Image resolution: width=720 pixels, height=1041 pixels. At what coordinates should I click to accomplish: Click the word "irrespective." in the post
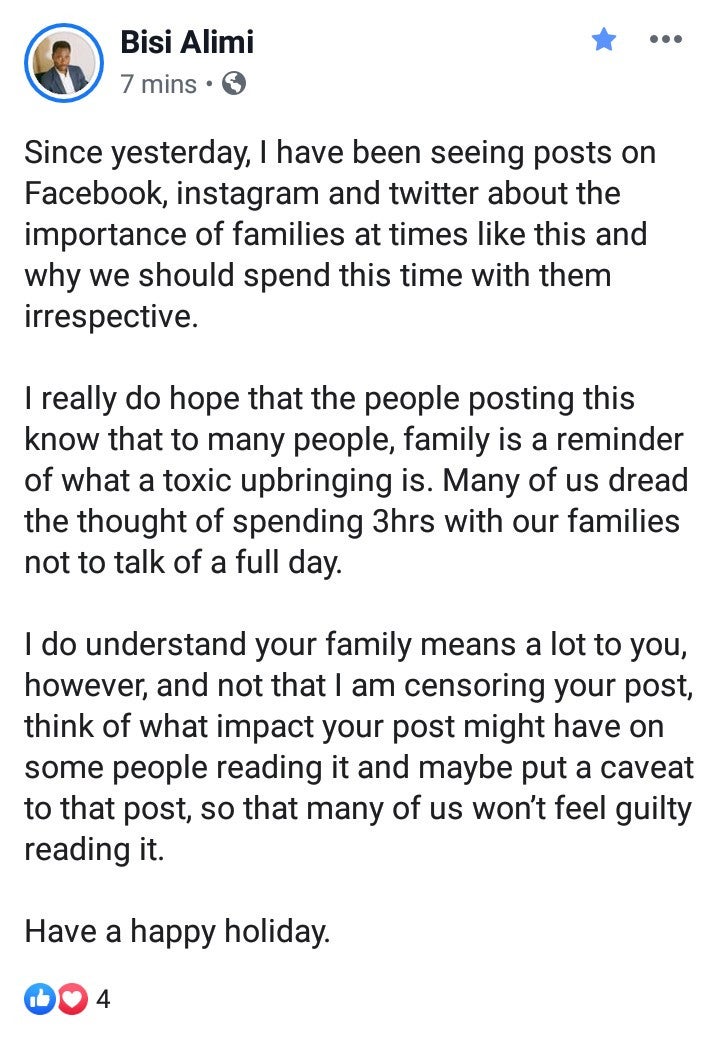coord(112,317)
